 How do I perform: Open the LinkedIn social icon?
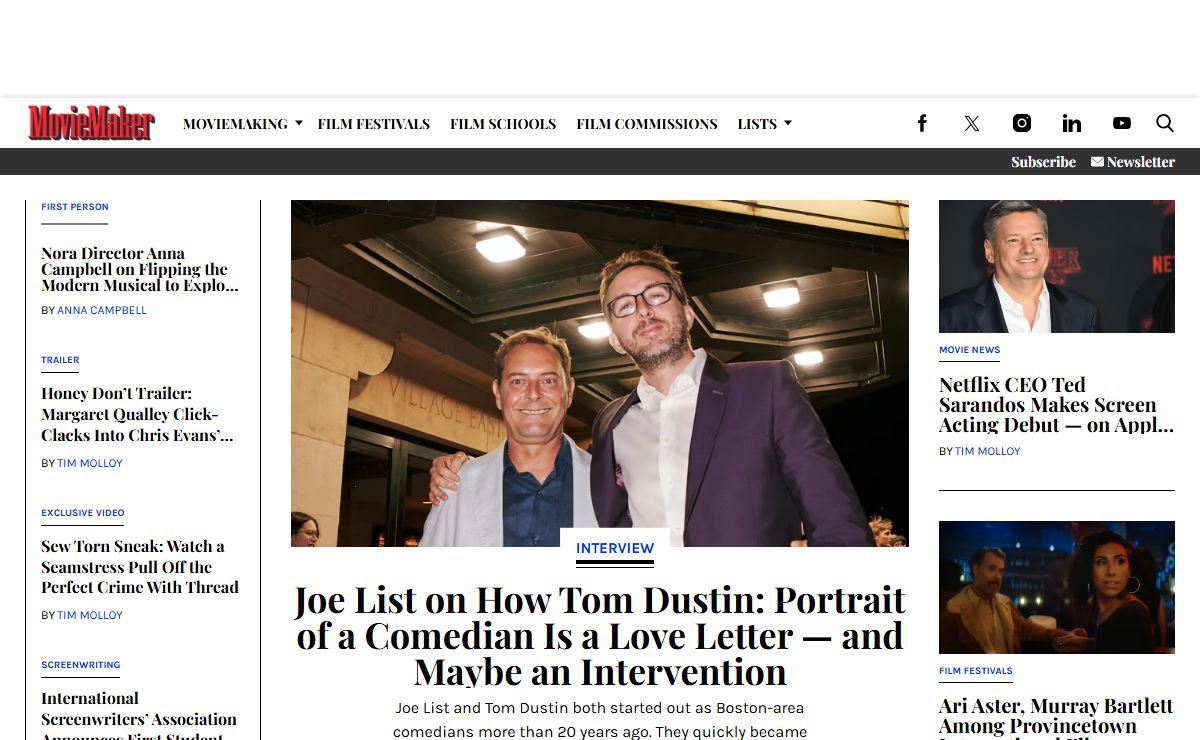pos(1072,123)
